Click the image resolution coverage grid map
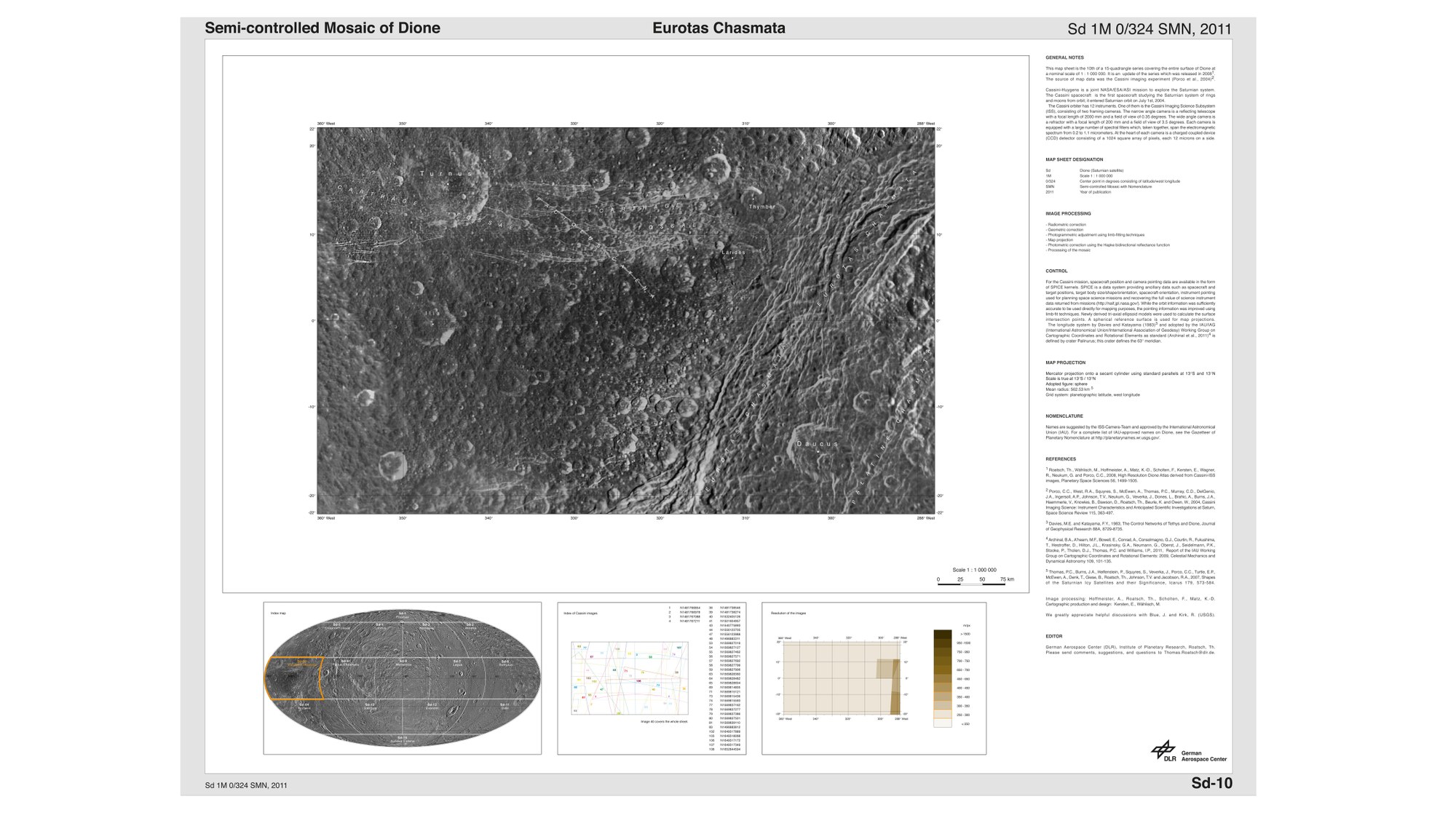The image size is (1456, 818). [x=842, y=678]
